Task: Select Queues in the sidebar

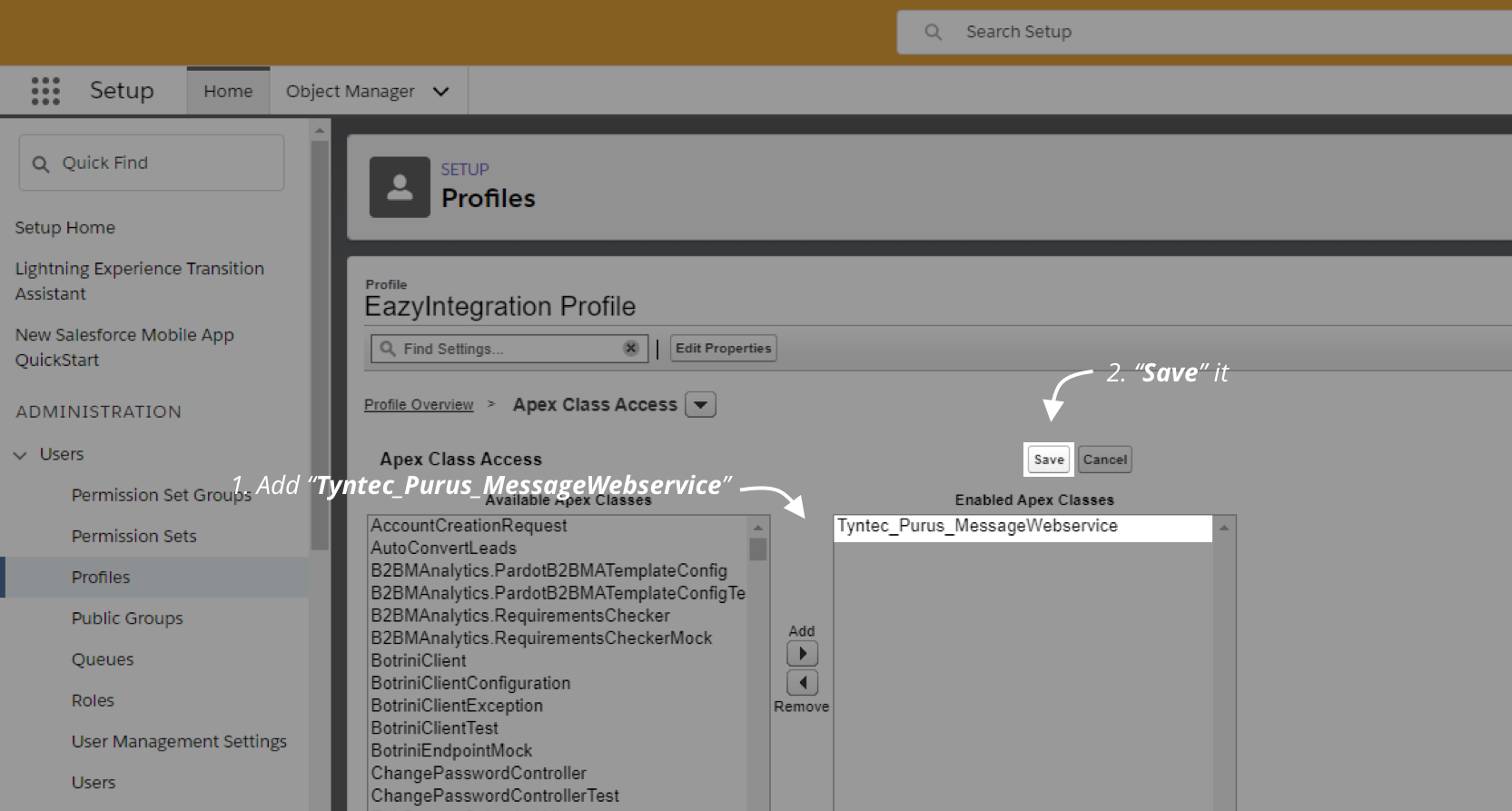Action: tap(103, 660)
